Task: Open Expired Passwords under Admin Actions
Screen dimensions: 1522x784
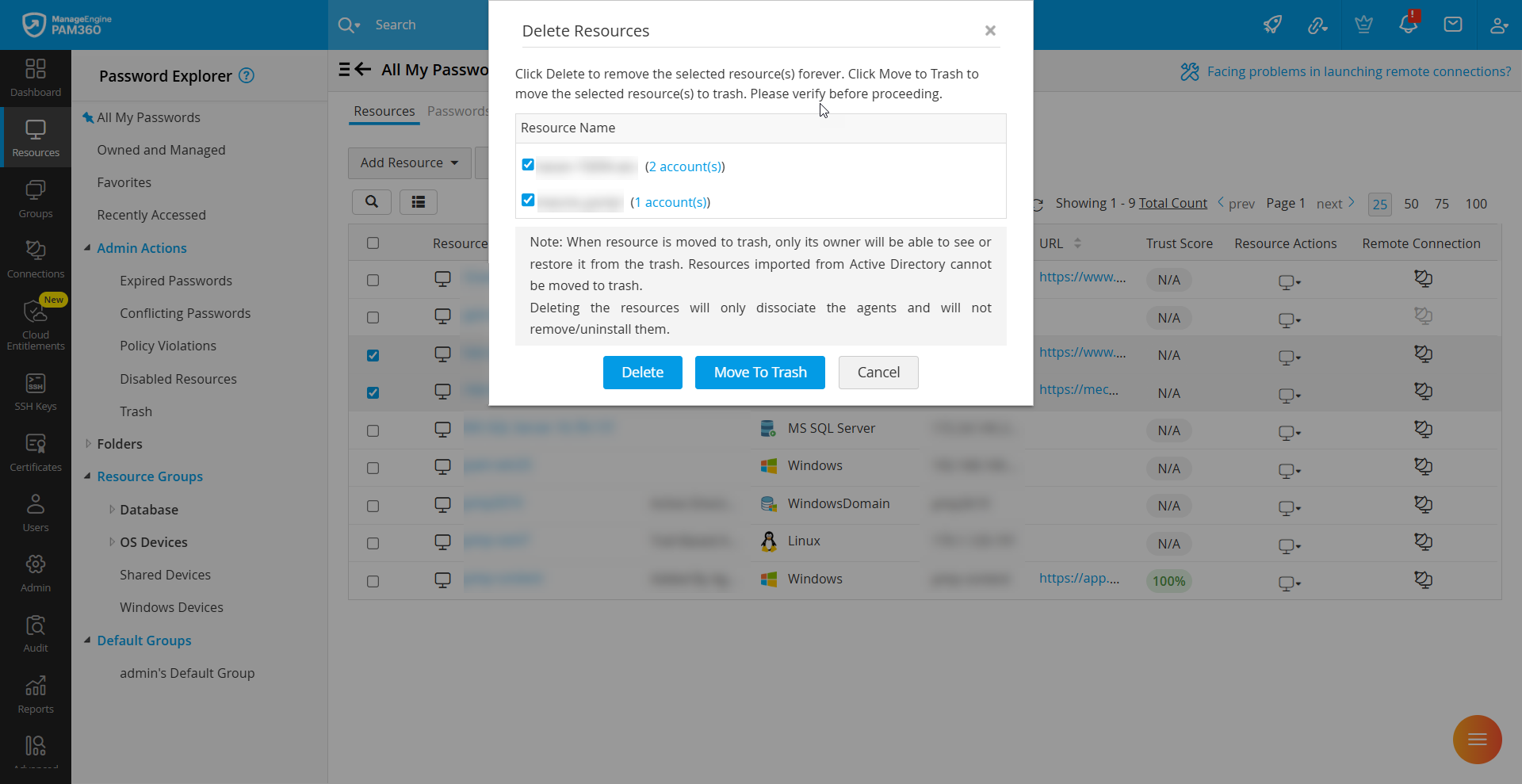Action: [176, 281]
